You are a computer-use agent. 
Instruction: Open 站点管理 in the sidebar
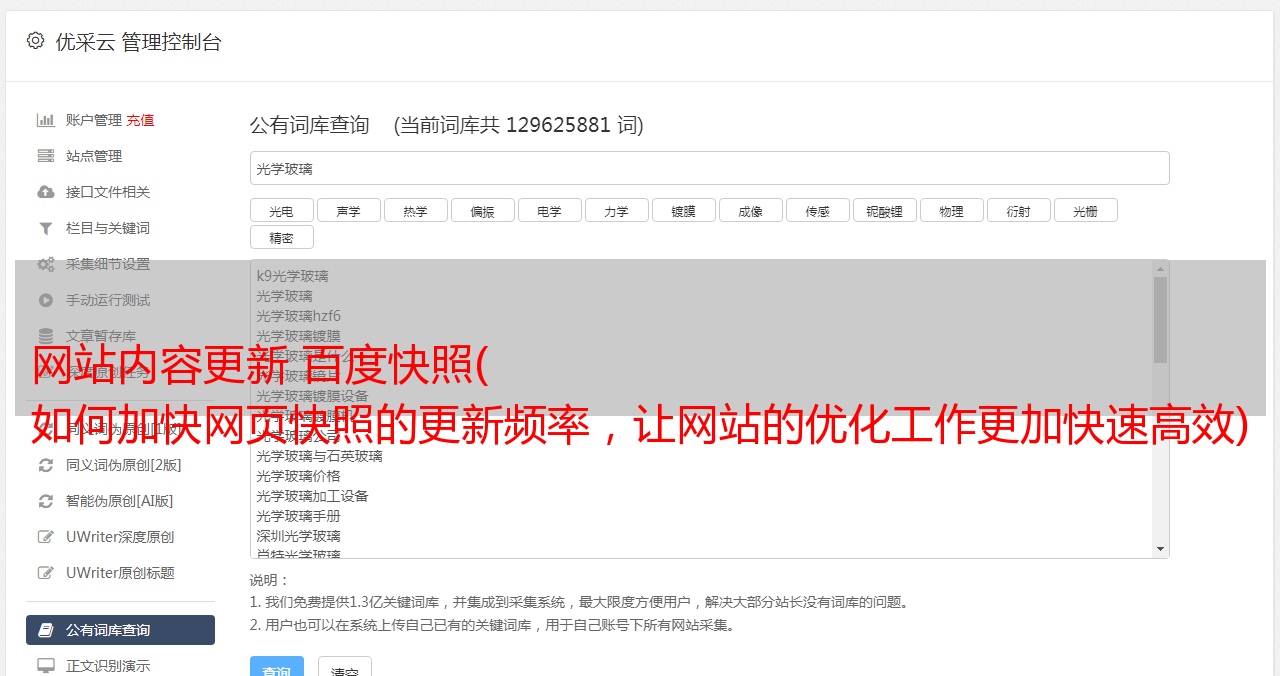click(x=94, y=156)
